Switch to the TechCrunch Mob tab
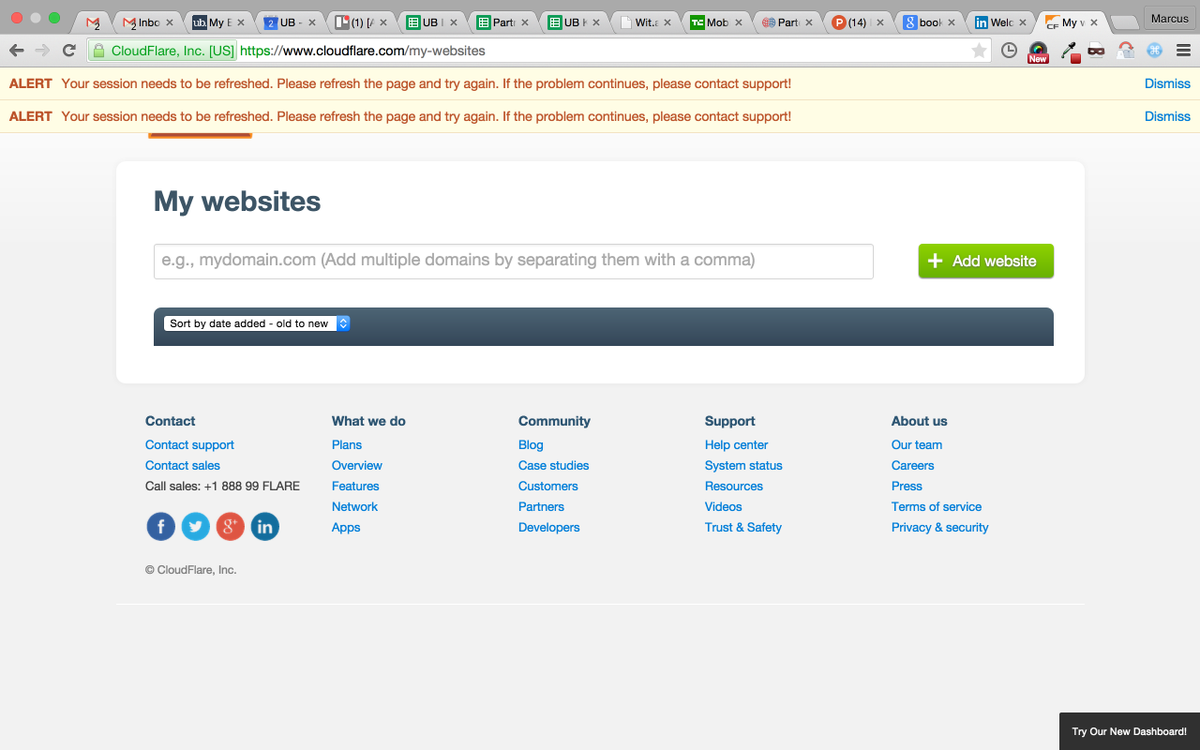 pyautogui.click(x=716, y=22)
